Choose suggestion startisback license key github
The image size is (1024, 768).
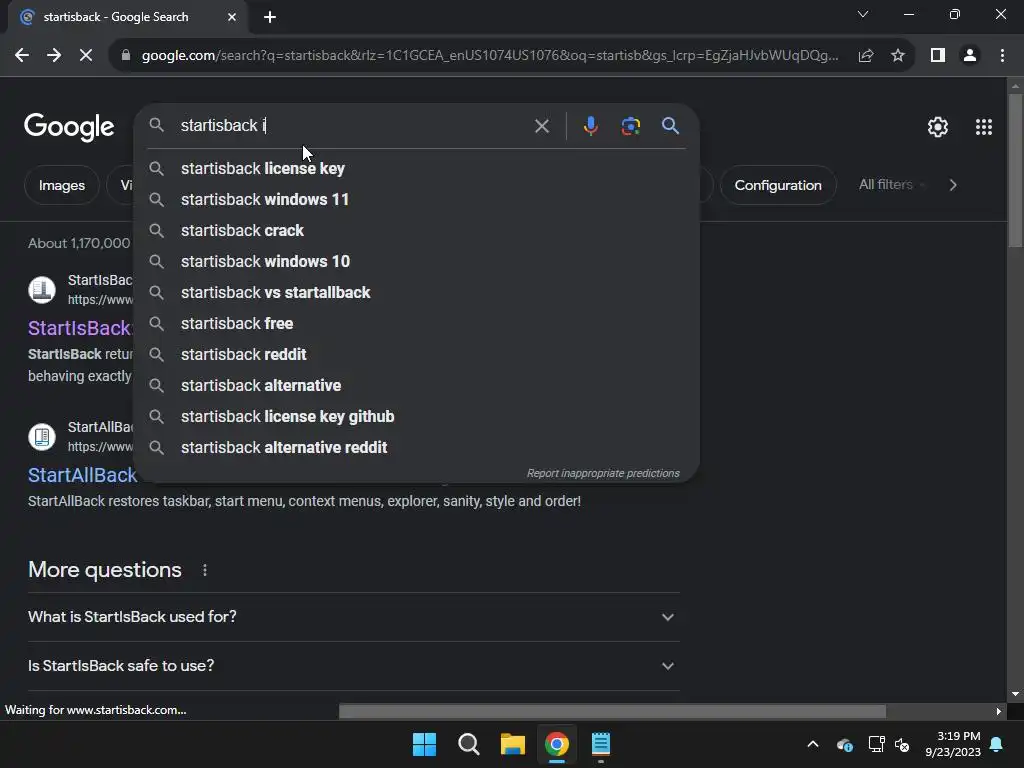coord(417,417)
